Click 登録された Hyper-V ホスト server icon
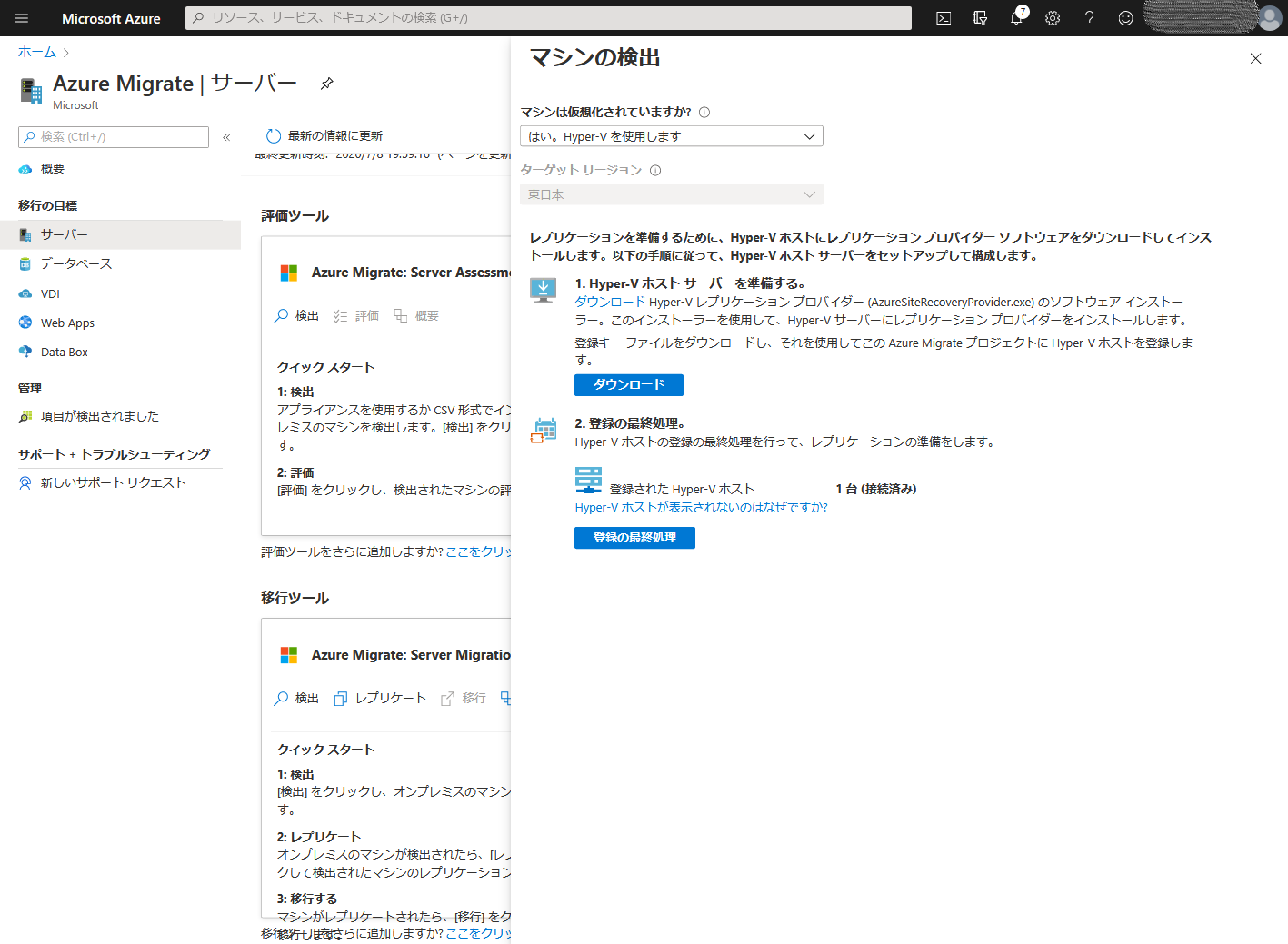This screenshot has height=944, width=1288. [x=589, y=480]
